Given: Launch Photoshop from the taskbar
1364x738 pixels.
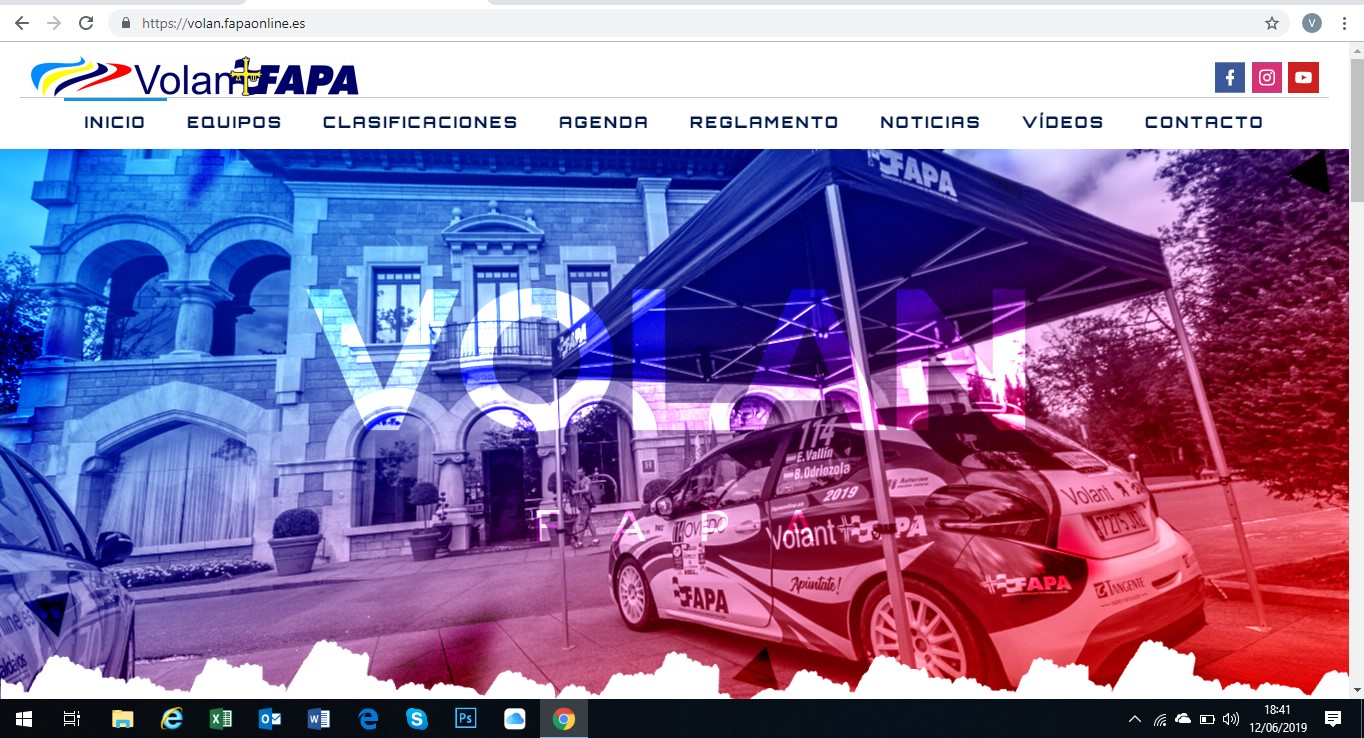Looking at the screenshot, I should (466, 718).
